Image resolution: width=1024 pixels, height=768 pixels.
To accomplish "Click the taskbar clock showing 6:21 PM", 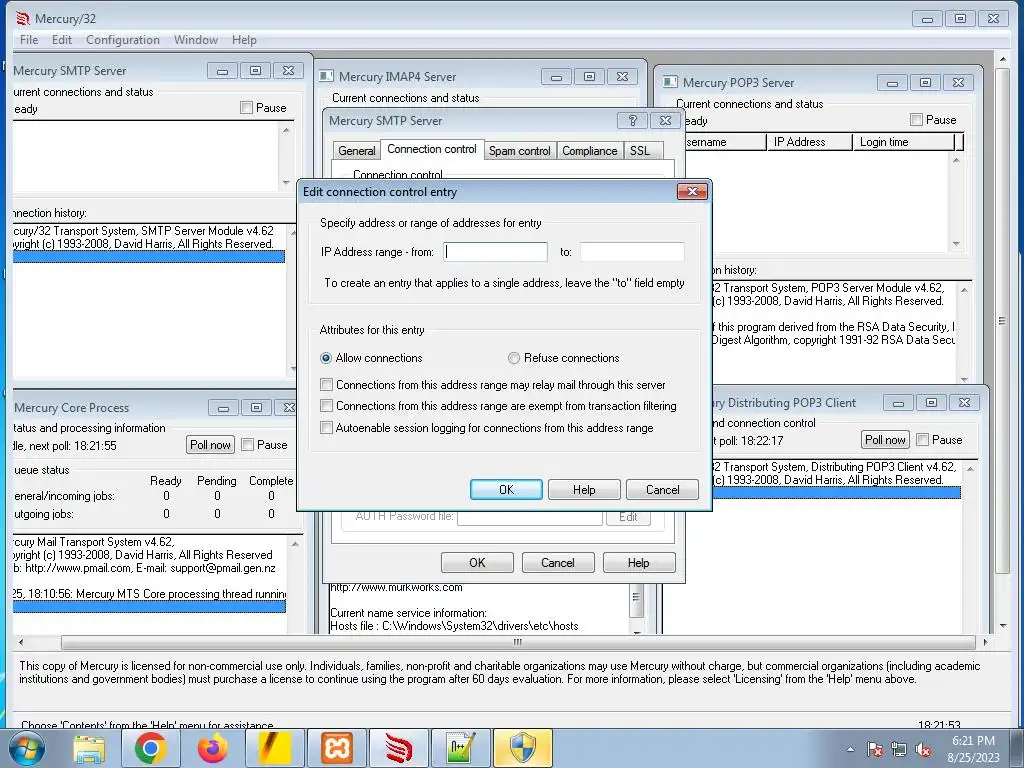I will click(x=973, y=749).
